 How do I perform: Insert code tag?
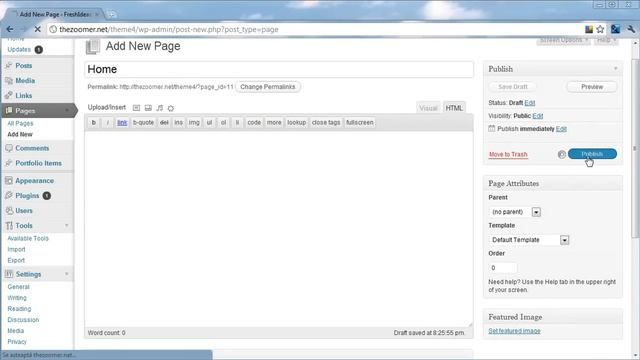(254, 122)
